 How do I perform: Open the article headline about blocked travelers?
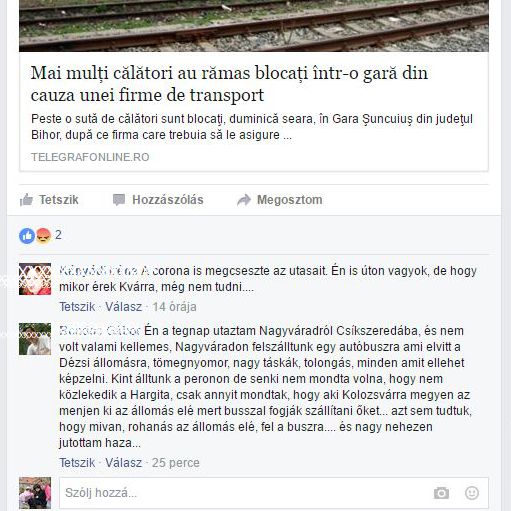coord(229,84)
